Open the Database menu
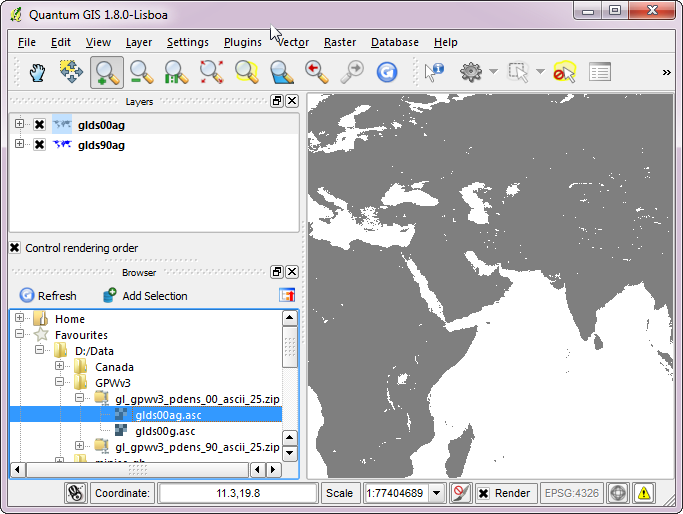Screen dimensions: 683x514 pyautogui.click(x=395, y=42)
